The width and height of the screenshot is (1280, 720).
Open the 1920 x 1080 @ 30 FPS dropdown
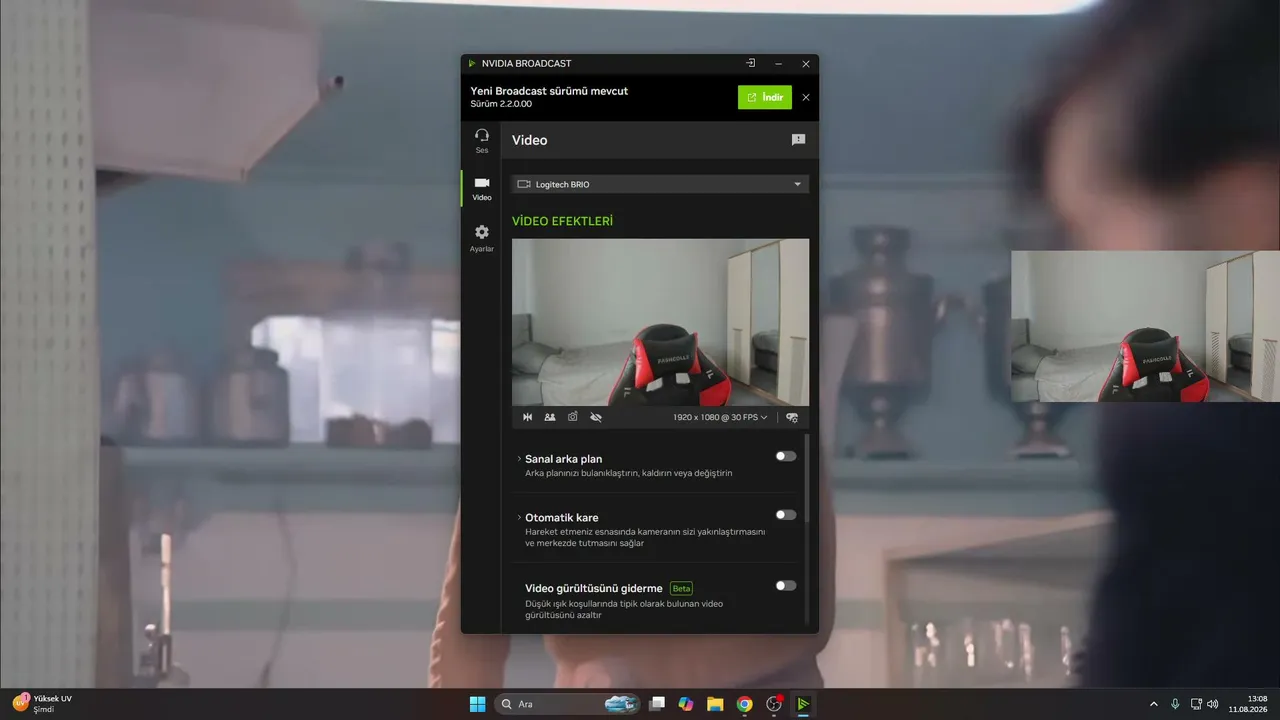click(x=720, y=417)
